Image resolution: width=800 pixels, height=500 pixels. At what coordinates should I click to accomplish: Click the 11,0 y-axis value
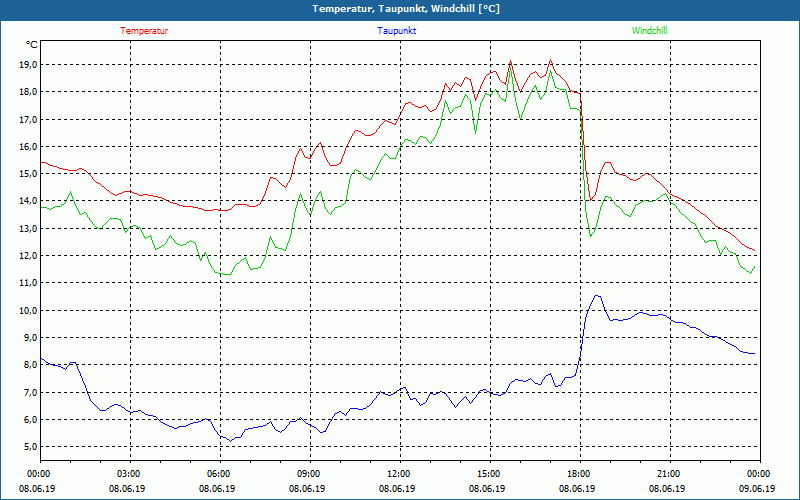click(x=29, y=283)
